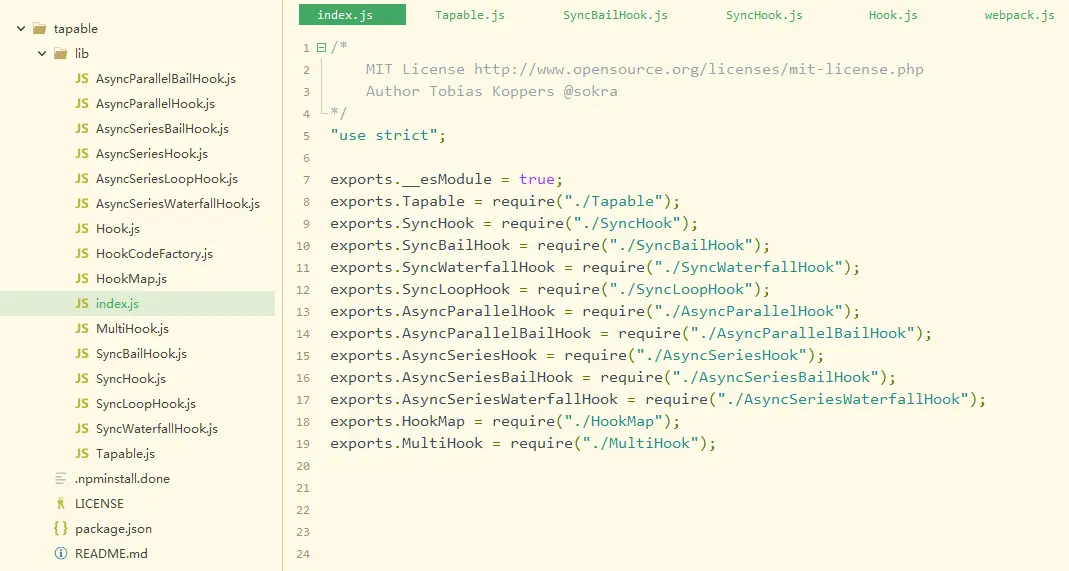Open MultiHook.js from the file tree
This screenshot has width=1069, height=571.
pos(132,328)
